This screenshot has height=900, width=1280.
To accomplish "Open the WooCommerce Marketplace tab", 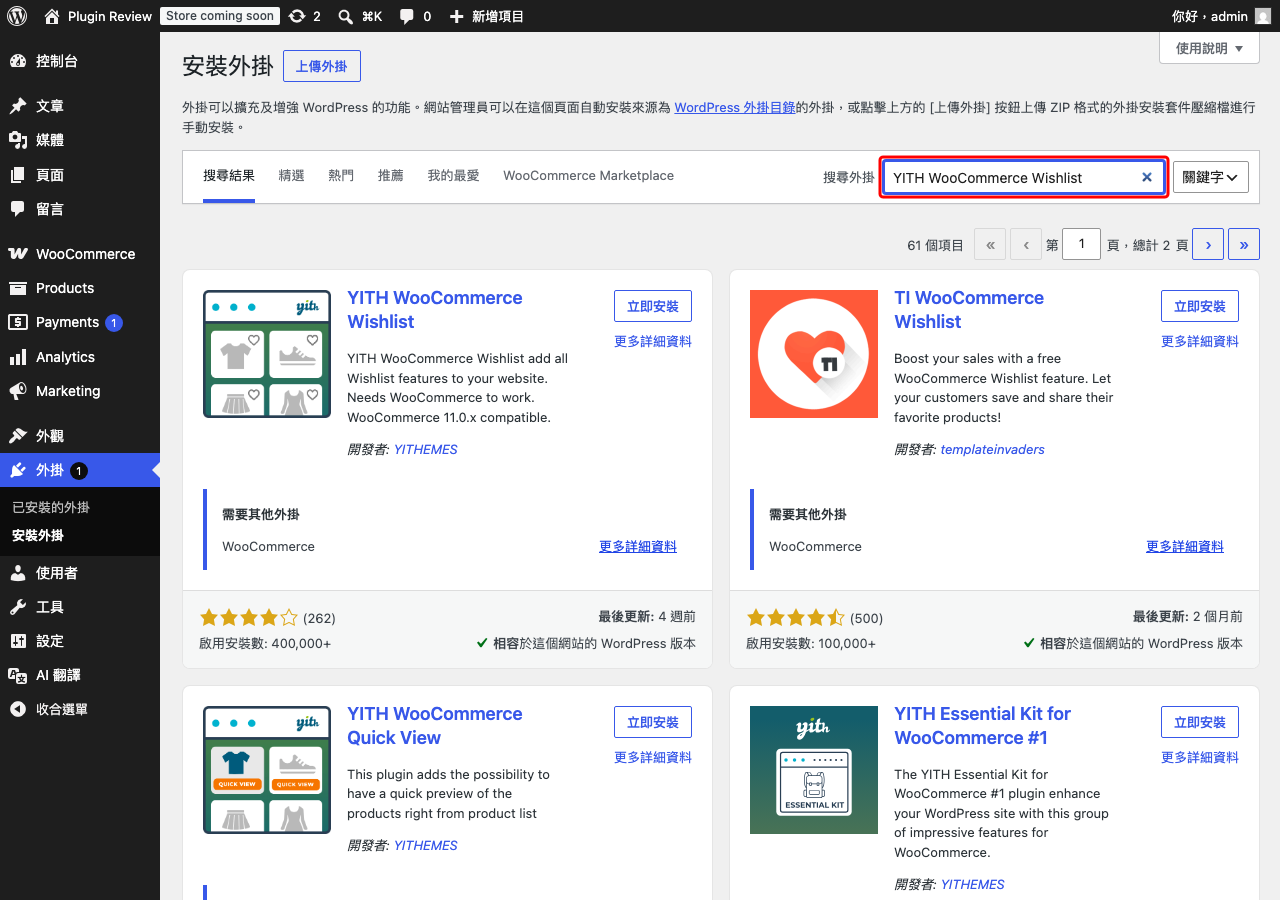I will [x=588, y=176].
